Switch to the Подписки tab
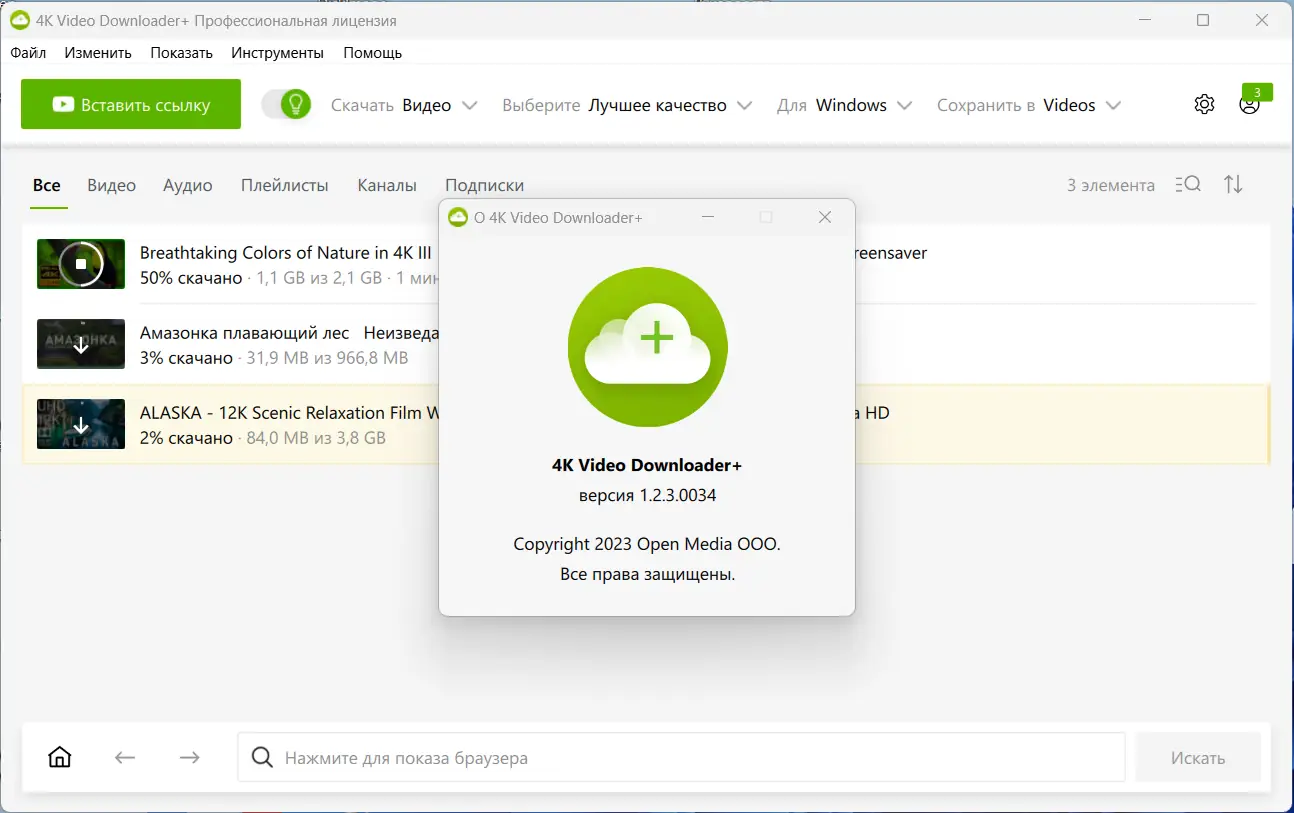 click(x=484, y=185)
